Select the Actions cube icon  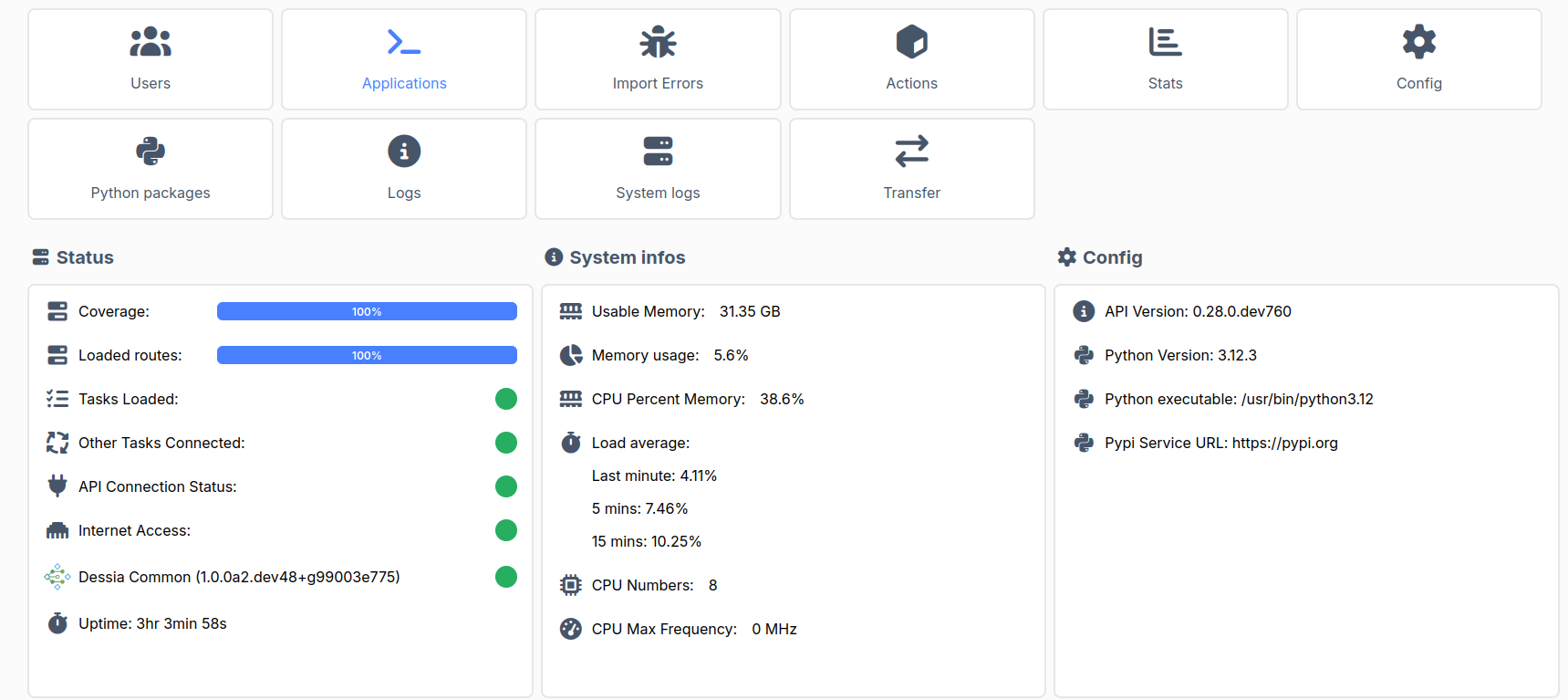pos(911,42)
